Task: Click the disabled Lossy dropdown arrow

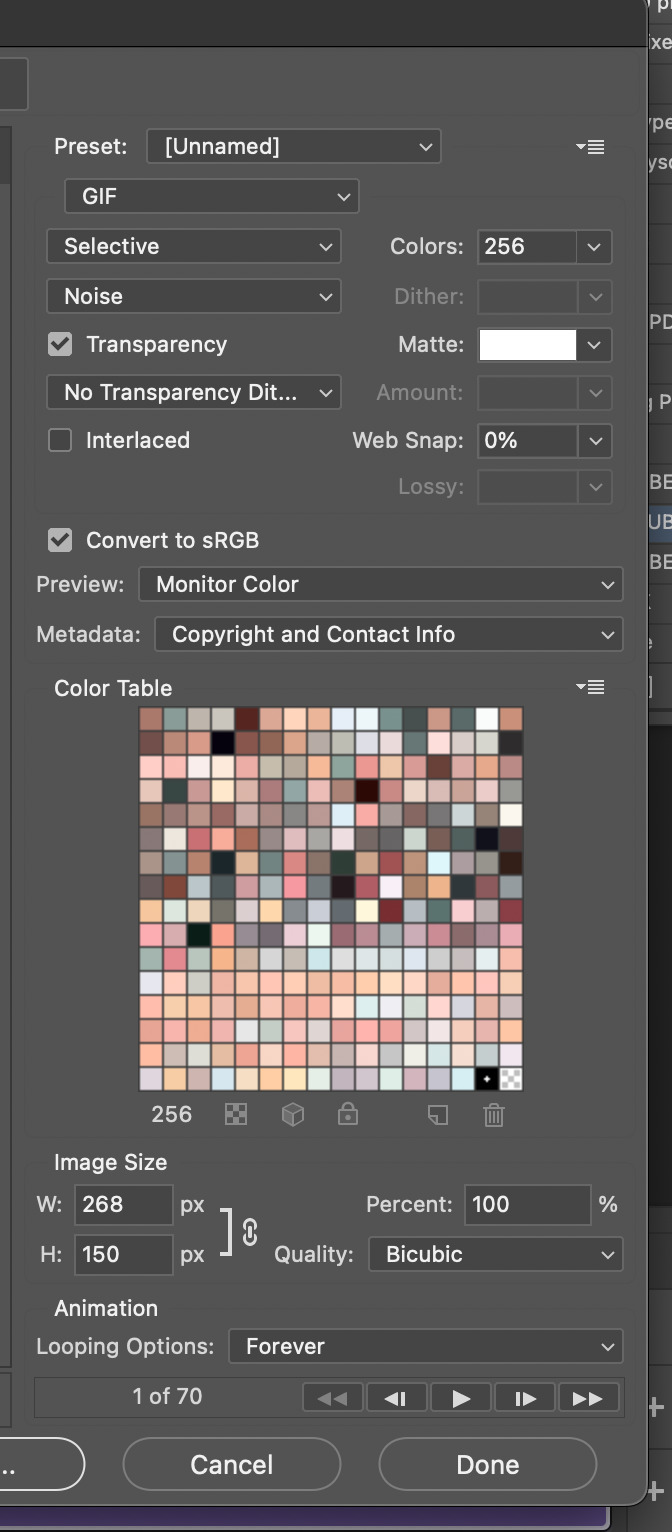Action: click(x=594, y=487)
